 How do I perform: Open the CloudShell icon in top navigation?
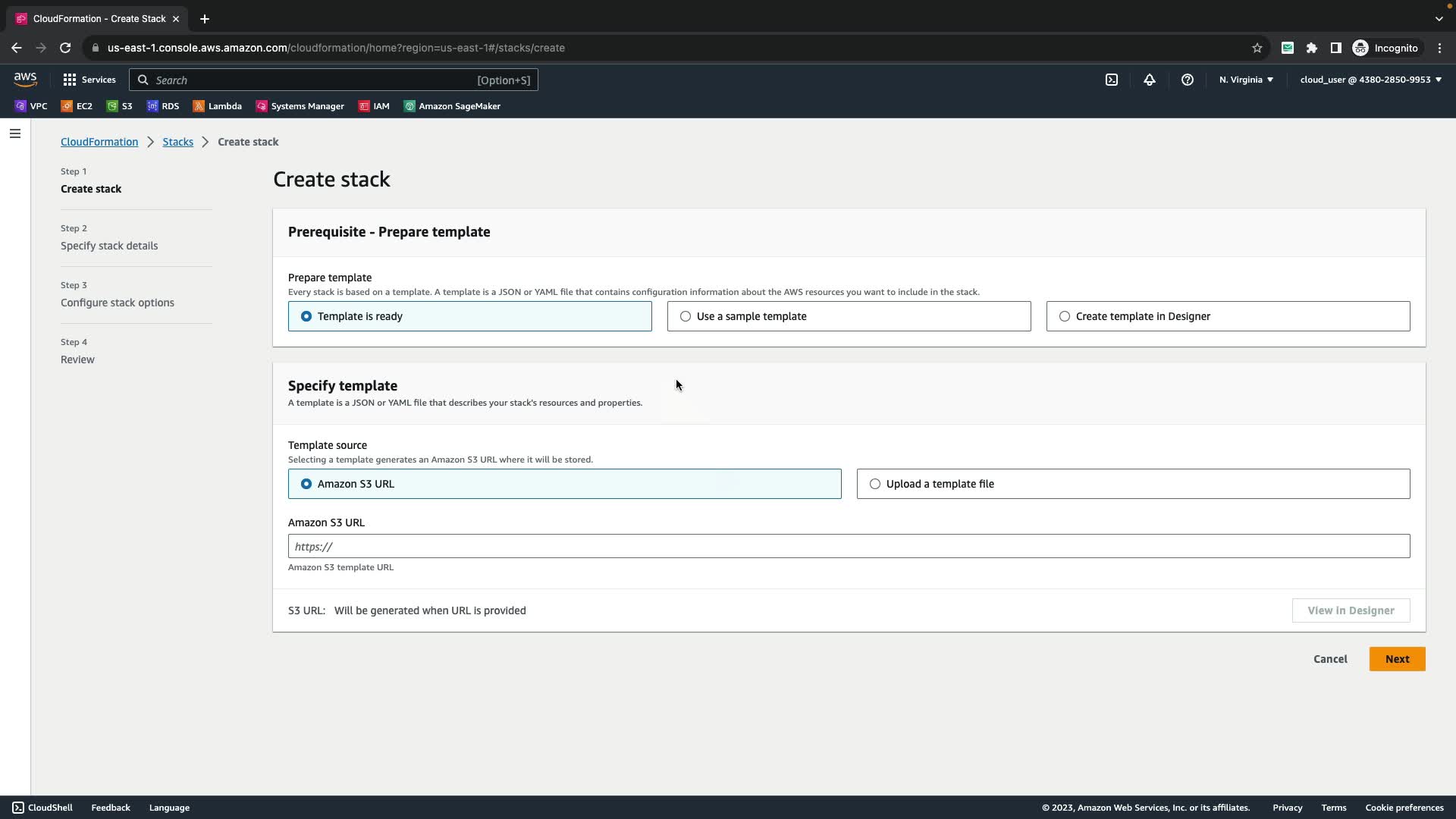[x=1111, y=80]
